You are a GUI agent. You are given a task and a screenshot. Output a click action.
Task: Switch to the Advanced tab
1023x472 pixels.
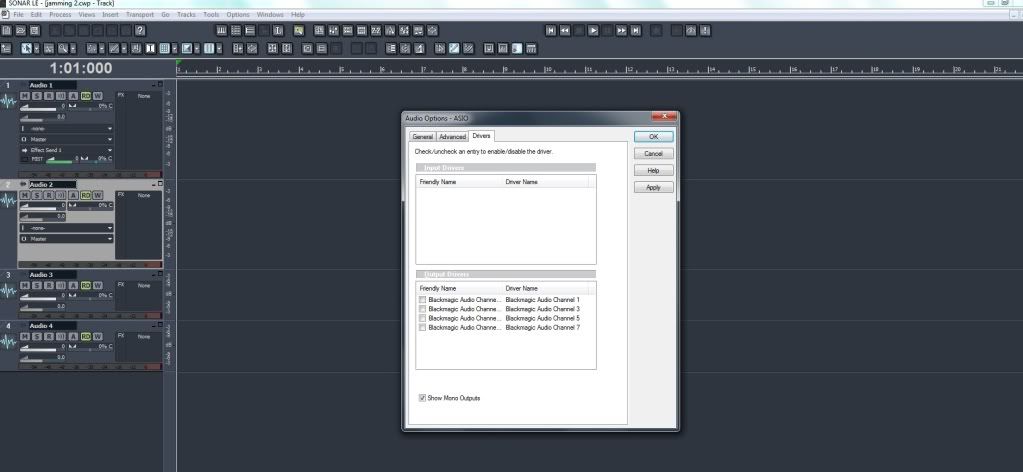point(452,136)
